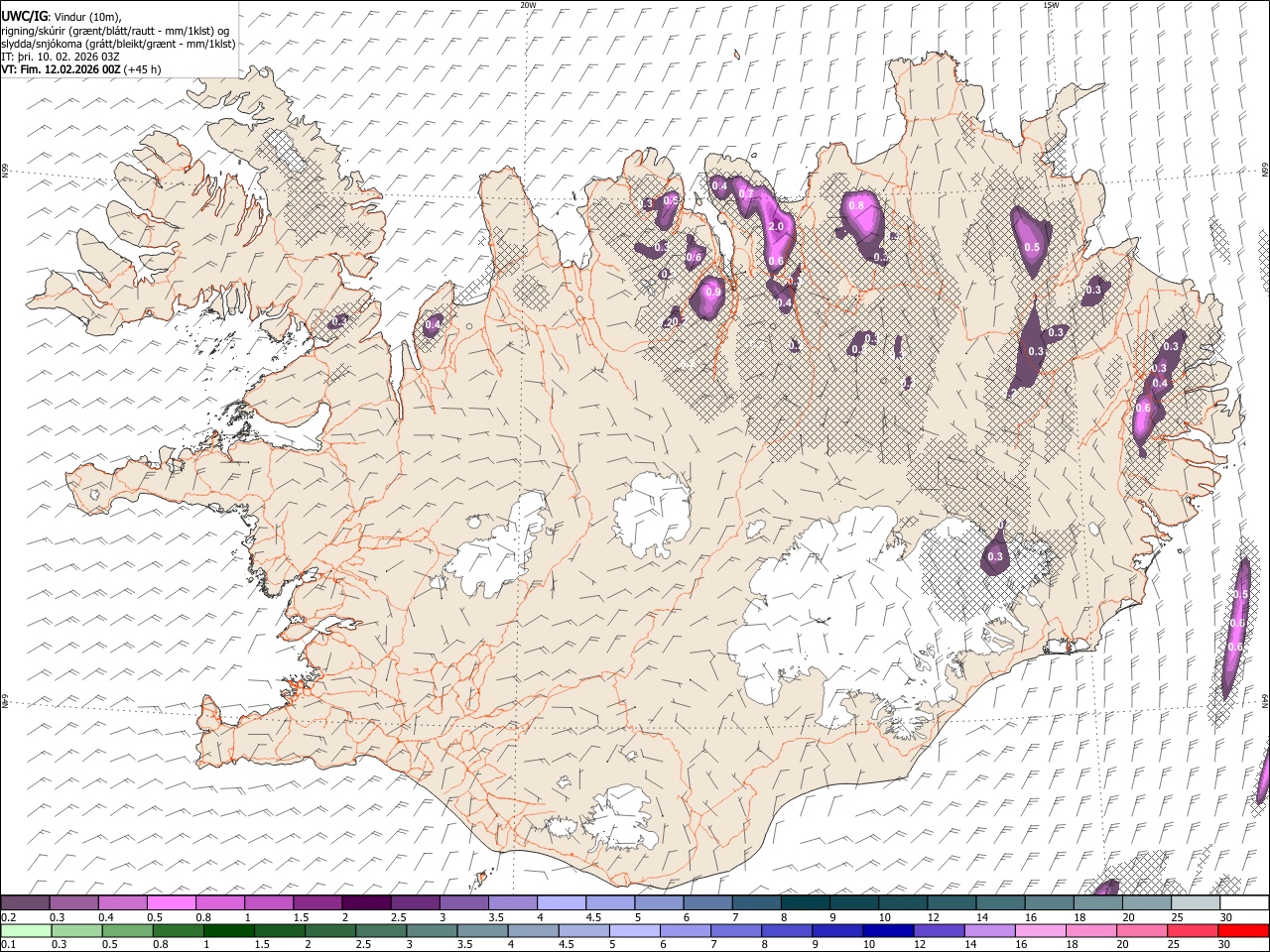
Task: Select the slydda/snjókoma legend description line
Action: click(118, 44)
